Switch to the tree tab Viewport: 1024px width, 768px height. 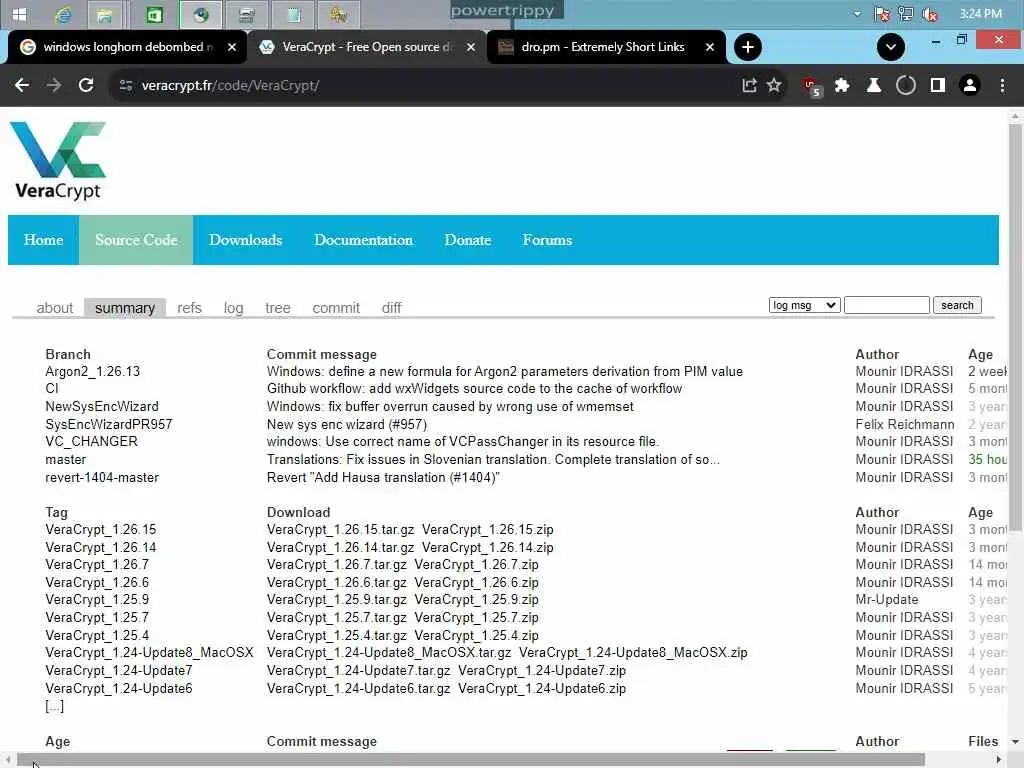[x=278, y=308]
